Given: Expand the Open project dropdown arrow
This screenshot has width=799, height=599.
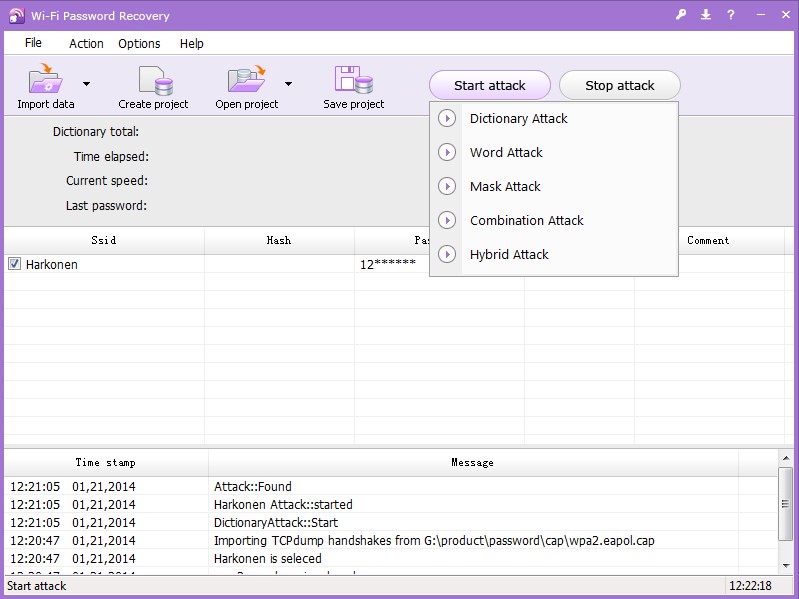Looking at the screenshot, I should [x=288, y=84].
